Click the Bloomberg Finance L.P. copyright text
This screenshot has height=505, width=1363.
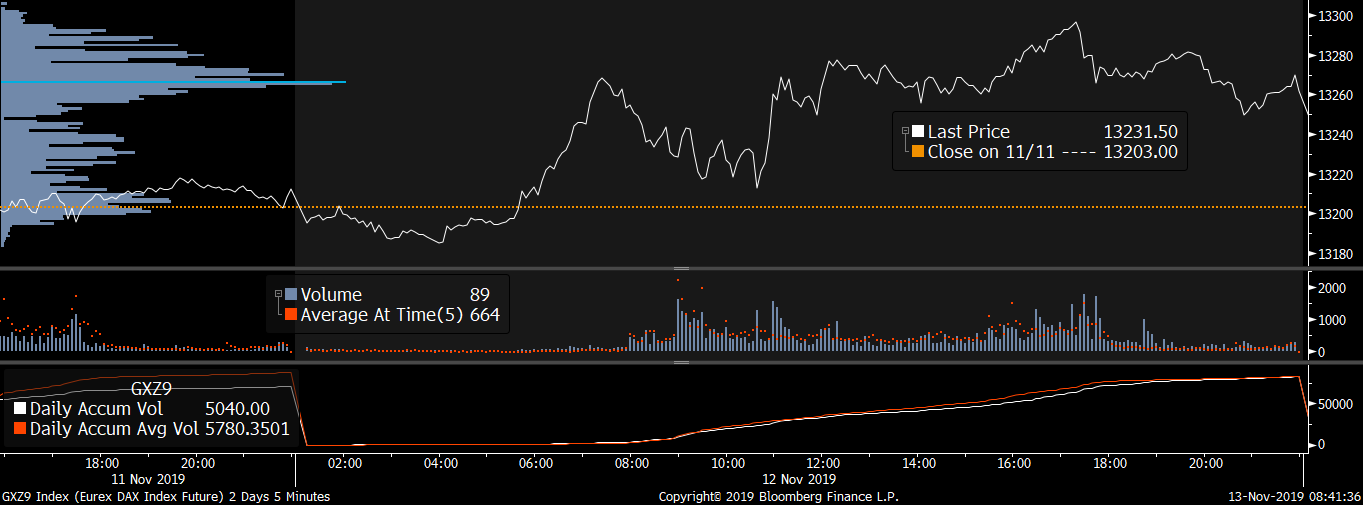click(781, 496)
